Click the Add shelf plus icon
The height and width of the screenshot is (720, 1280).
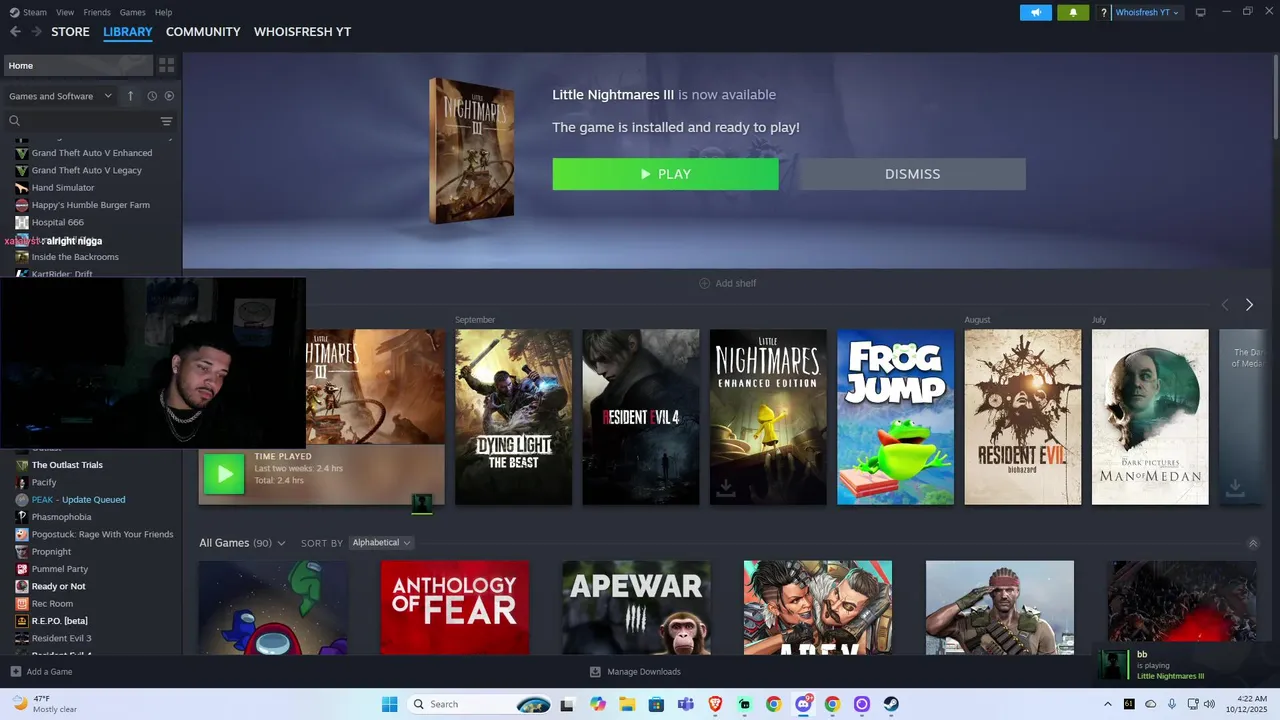pyautogui.click(x=704, y=284)
